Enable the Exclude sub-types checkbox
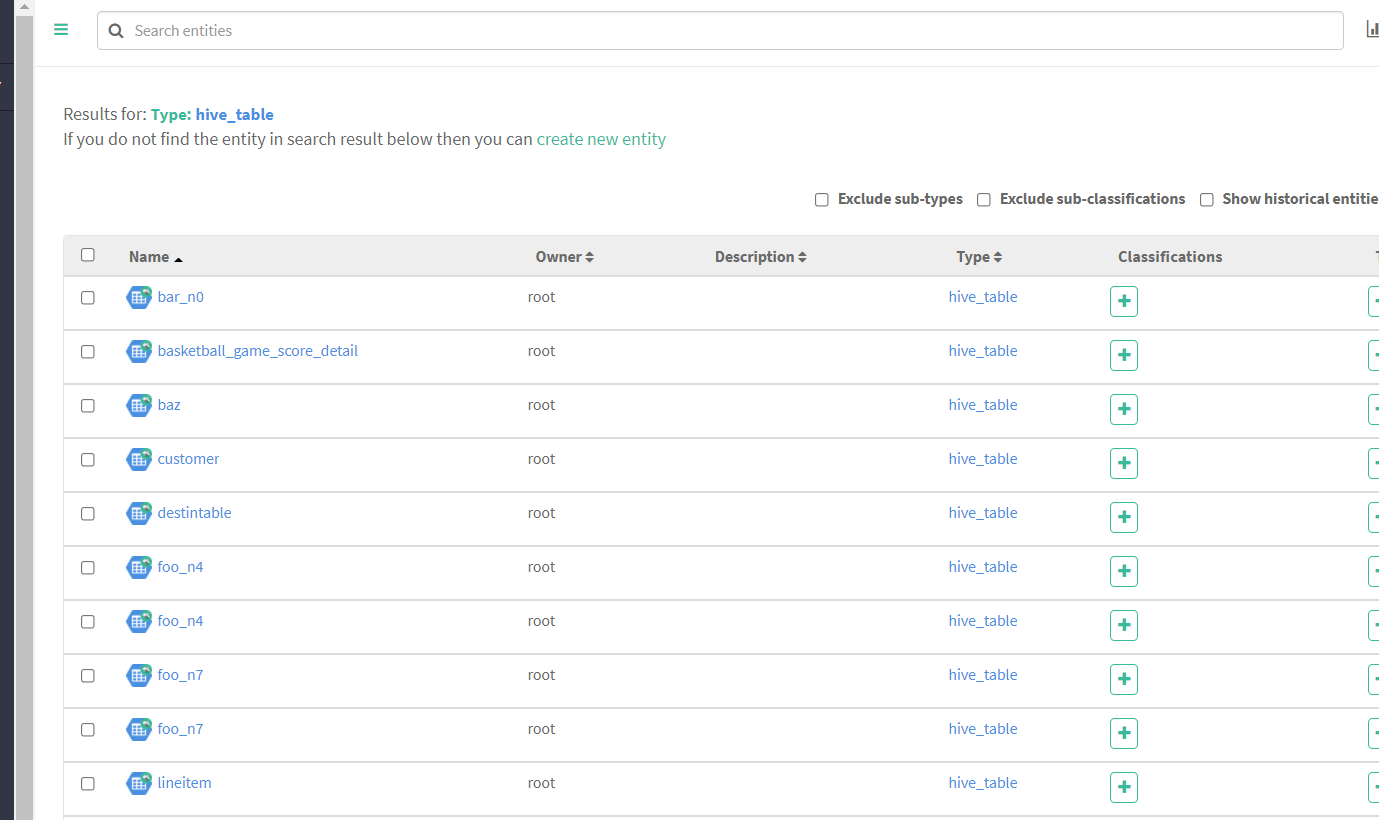The image size is (1379, 820). coord(821,199)
